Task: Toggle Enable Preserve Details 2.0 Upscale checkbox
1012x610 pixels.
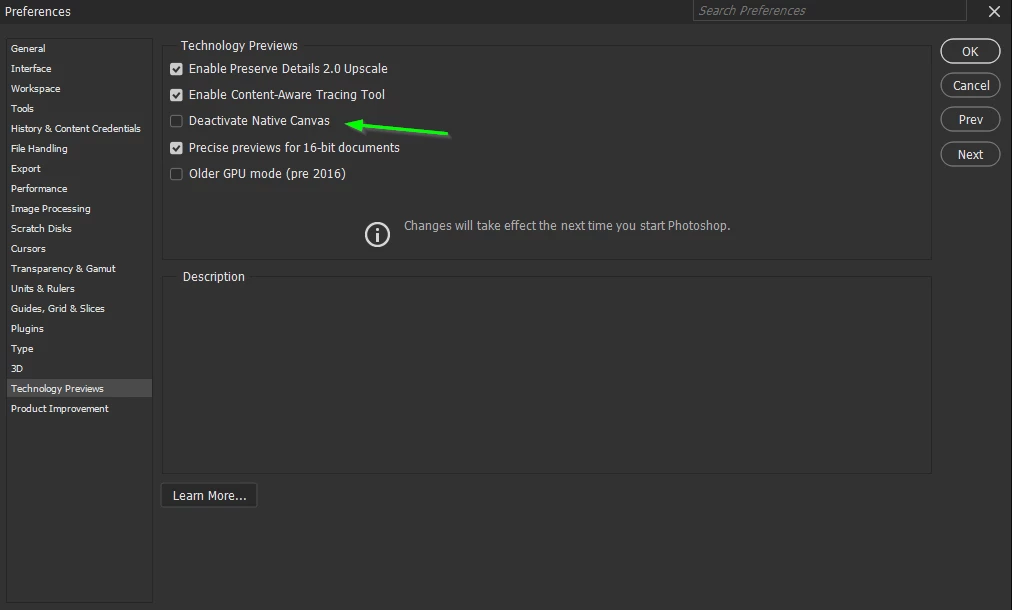Action: (176, 68)
